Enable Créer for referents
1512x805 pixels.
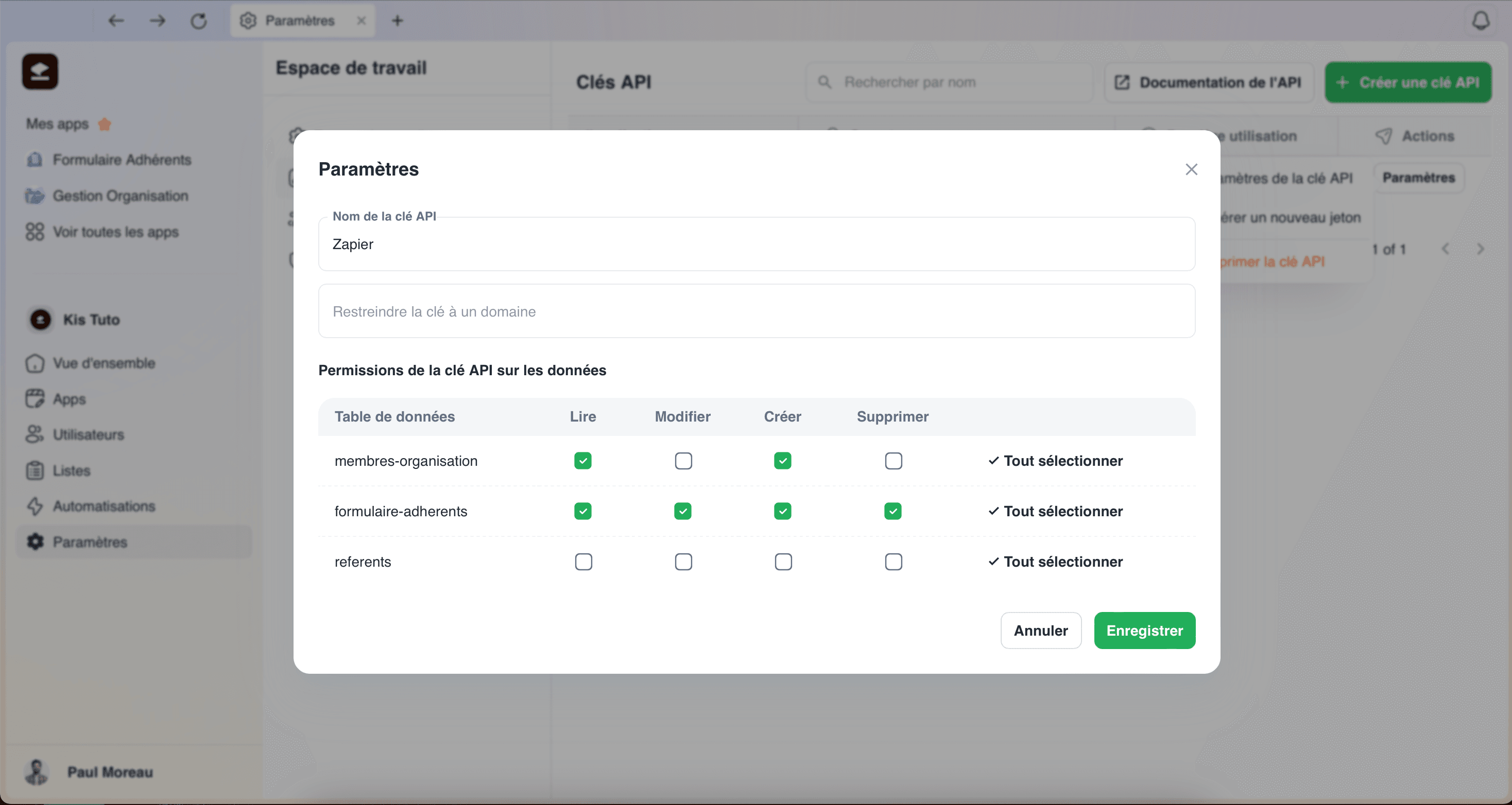[783, 562]
